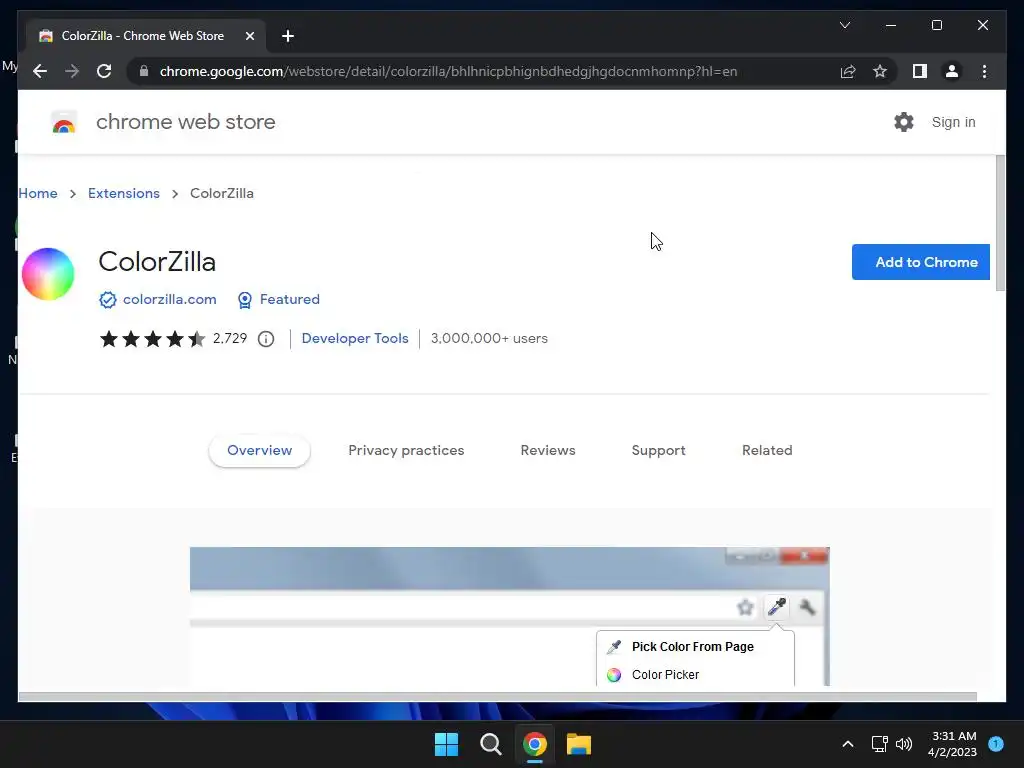Viewport: 1024px width, 768px height.
Task: Click the Featured badge
Action: 279,299
